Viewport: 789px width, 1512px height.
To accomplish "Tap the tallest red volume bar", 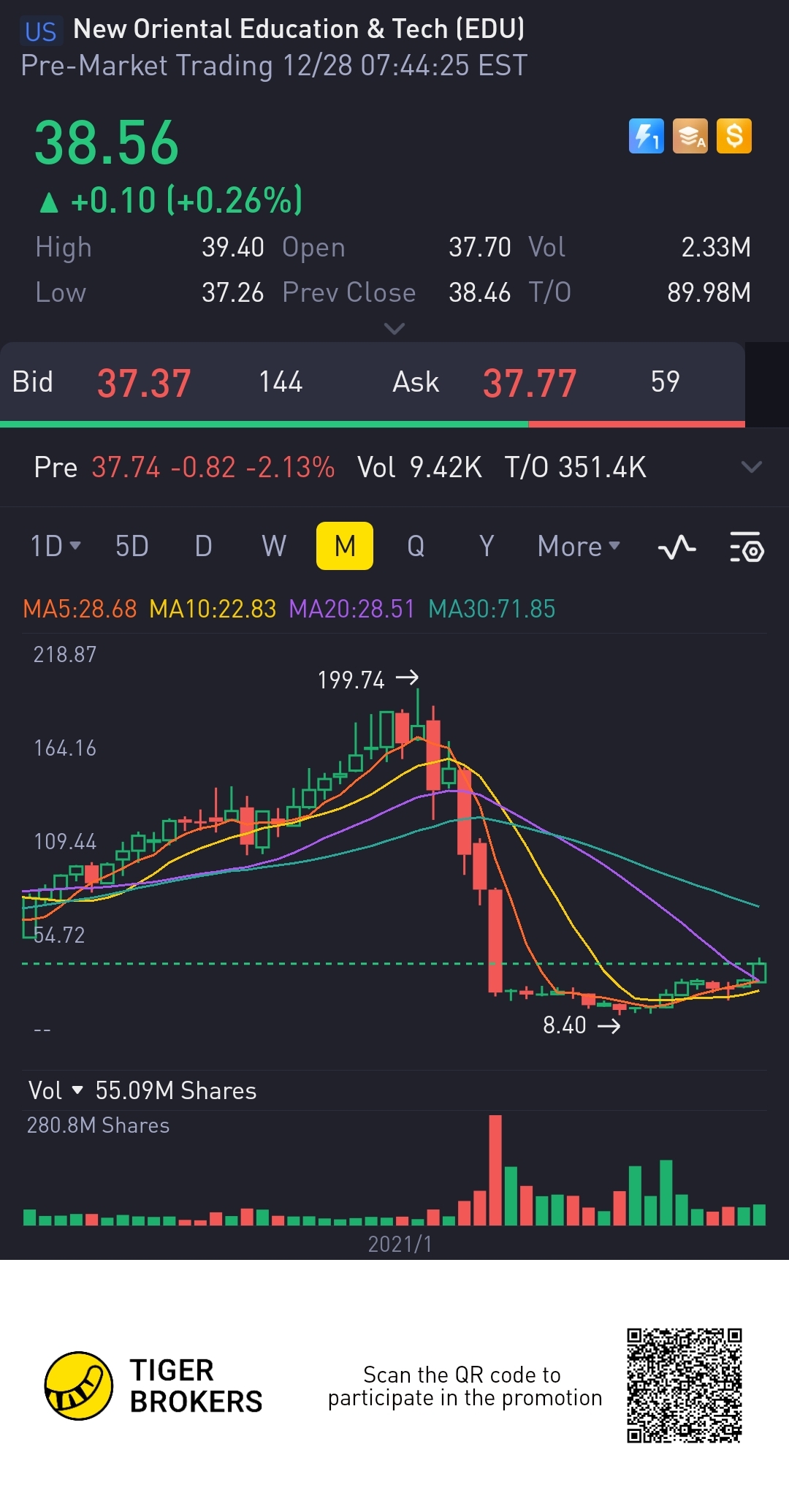I will point(495,1170).
